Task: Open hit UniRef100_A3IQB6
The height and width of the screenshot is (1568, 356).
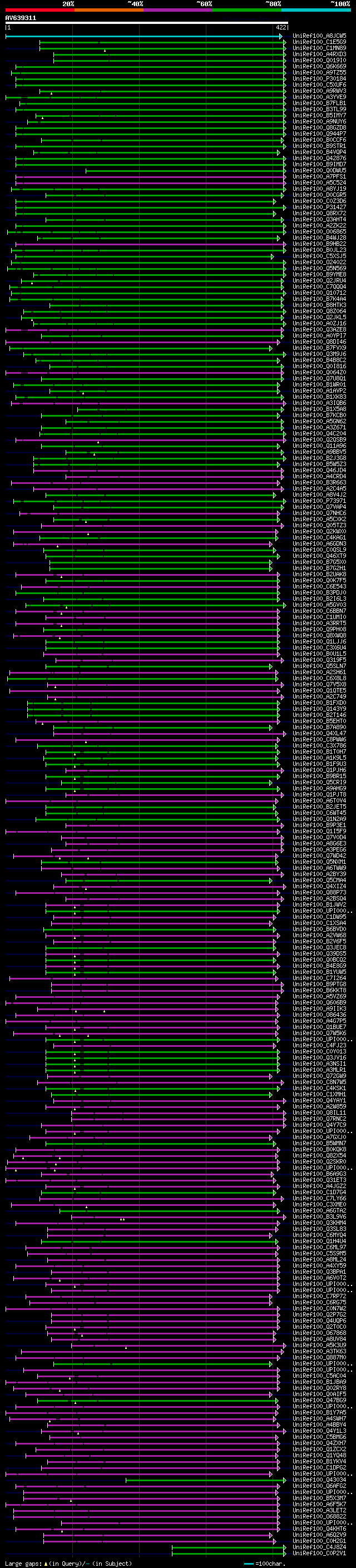Action: (319, 402)
